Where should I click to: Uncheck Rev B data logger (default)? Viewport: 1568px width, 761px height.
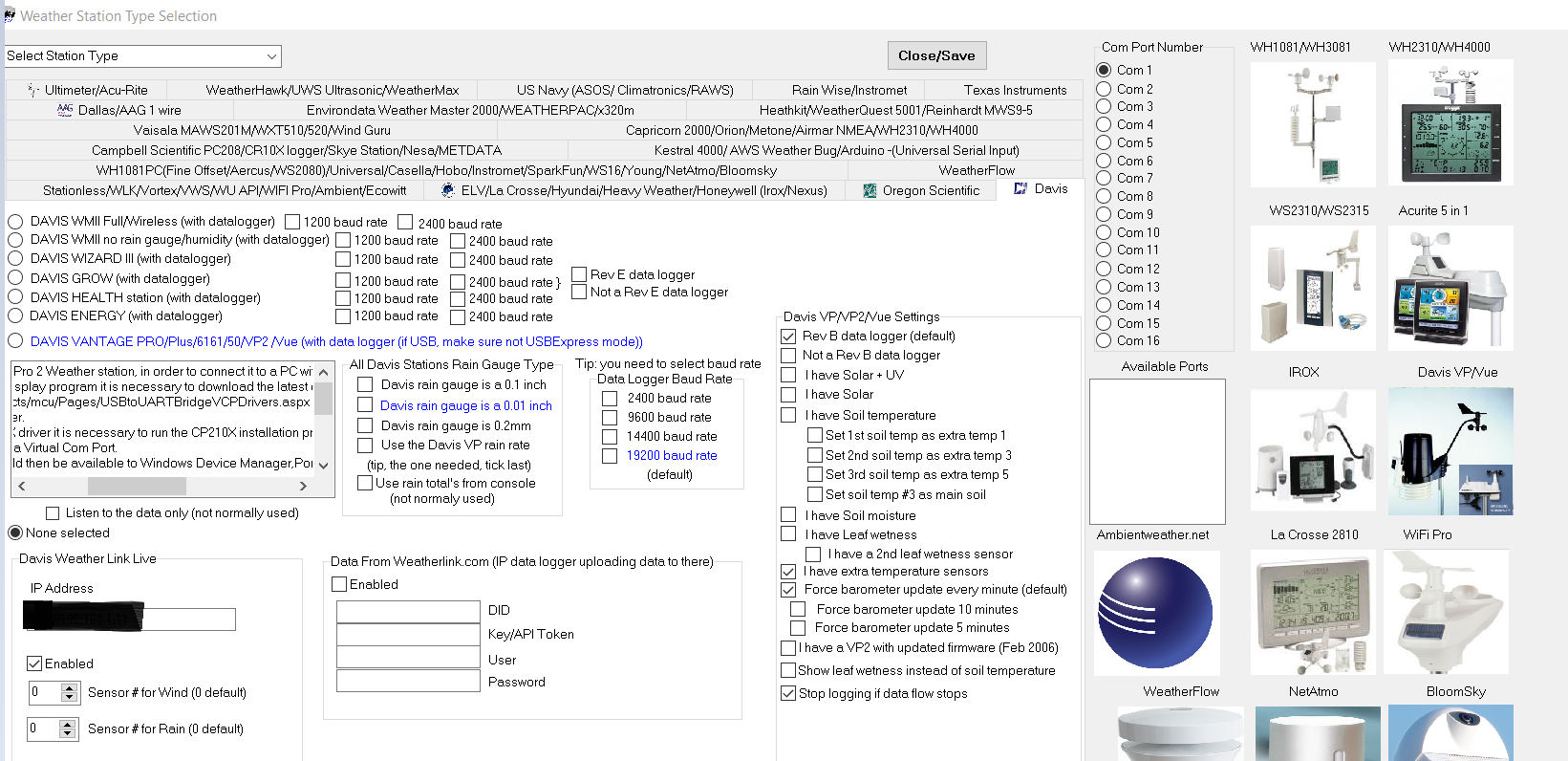pyautogui.click(x=788, y=336)
